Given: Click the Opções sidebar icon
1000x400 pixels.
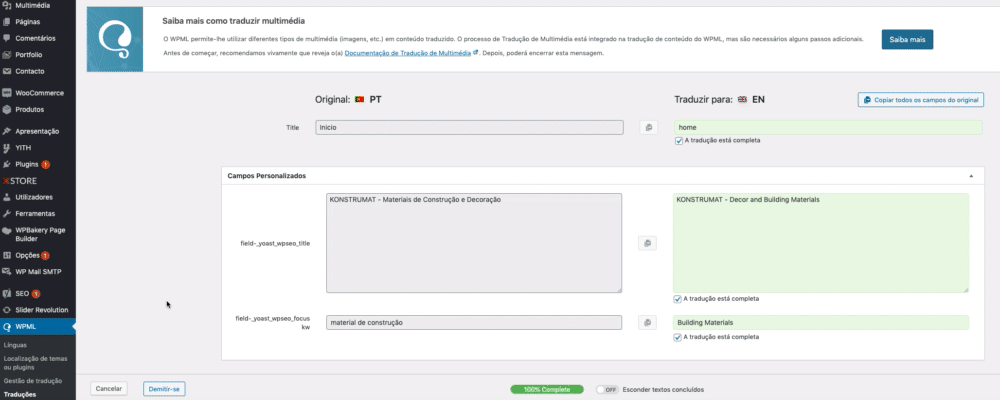Looking at the screenshot, I should [7, 255].
